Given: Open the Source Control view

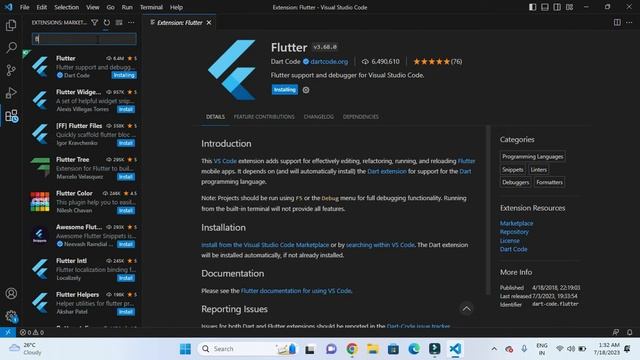Looking at the screenshot, I should pos(11,70).
